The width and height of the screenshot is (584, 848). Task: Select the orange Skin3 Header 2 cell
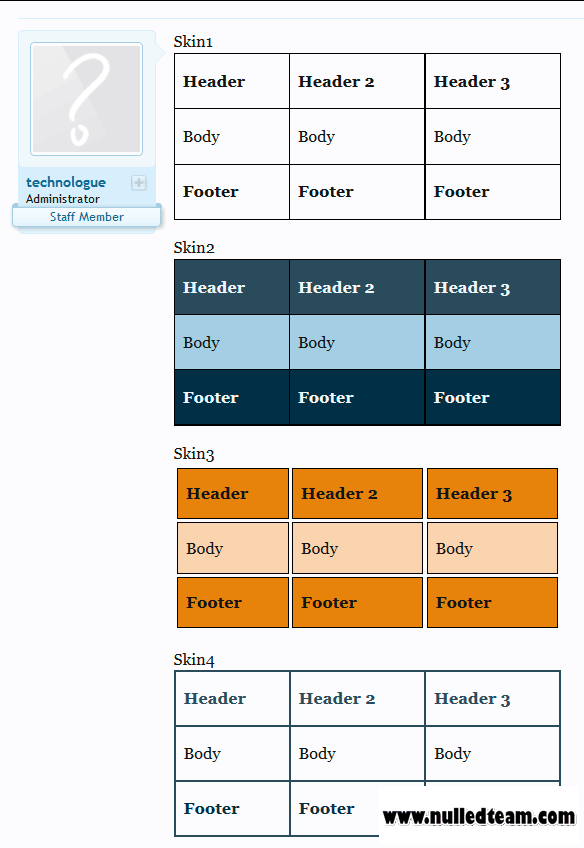(x=357, y=493)
